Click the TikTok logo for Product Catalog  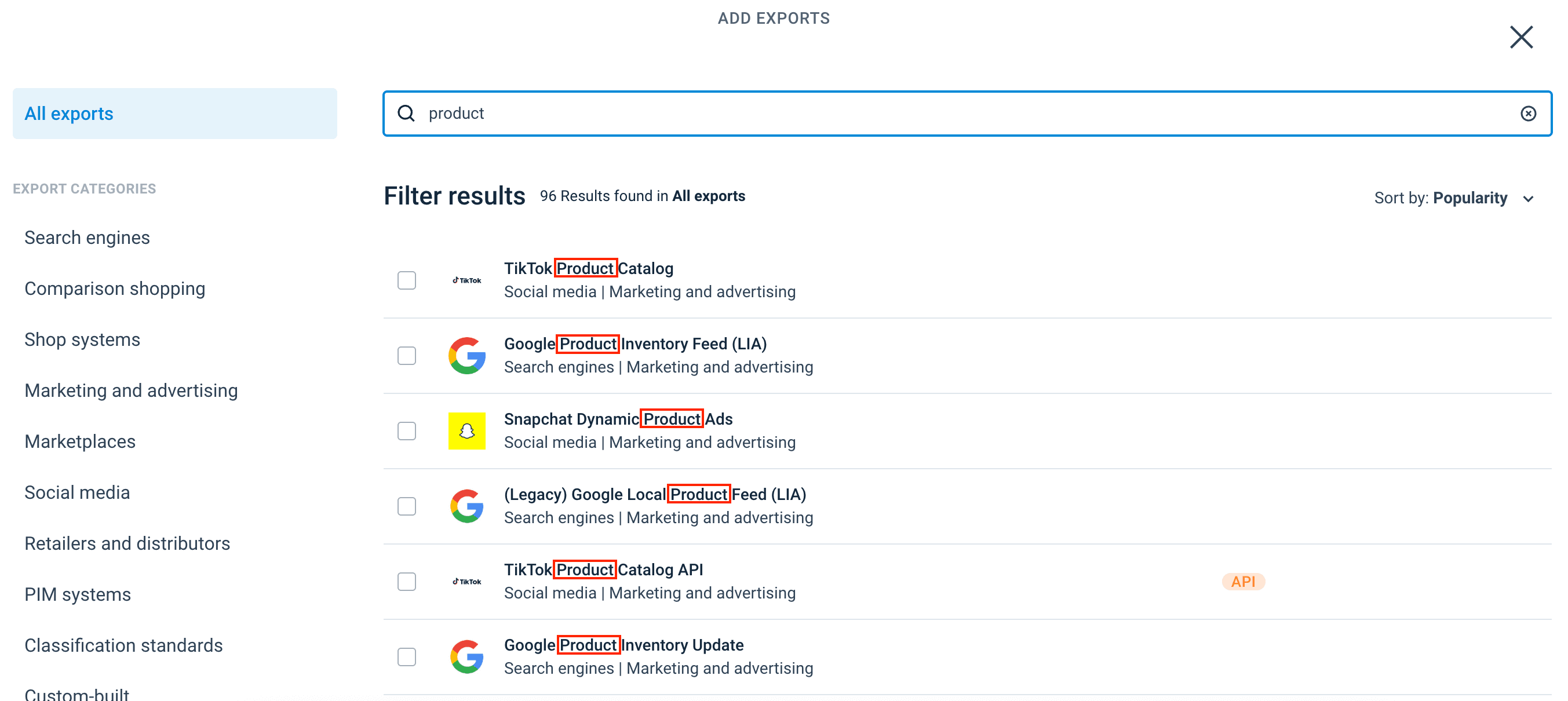(467, 280)
